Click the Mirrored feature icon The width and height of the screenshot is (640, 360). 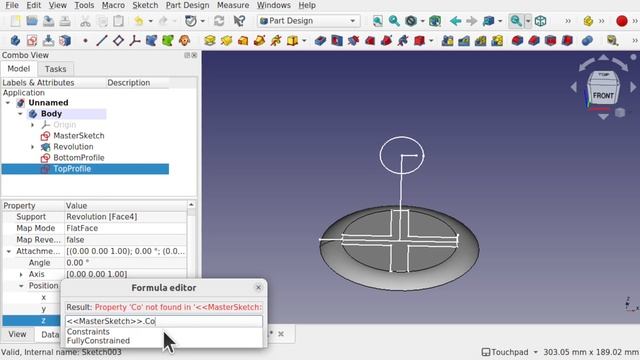click(x=447, y=40)
